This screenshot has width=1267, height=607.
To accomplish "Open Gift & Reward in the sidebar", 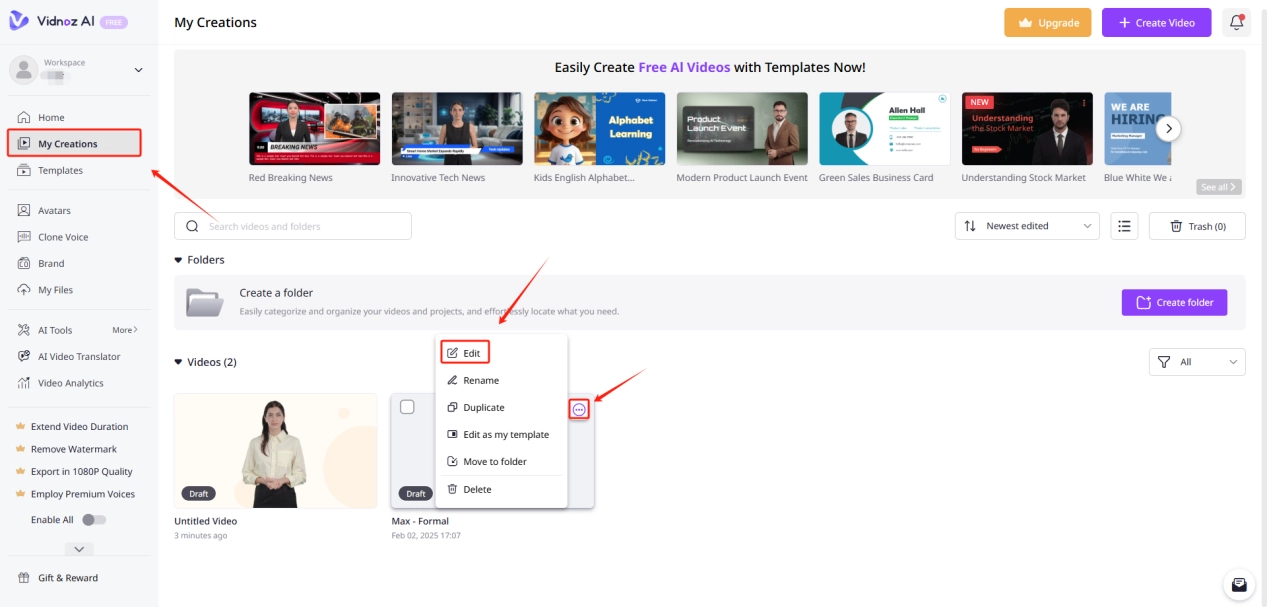I will click(67, 578).
